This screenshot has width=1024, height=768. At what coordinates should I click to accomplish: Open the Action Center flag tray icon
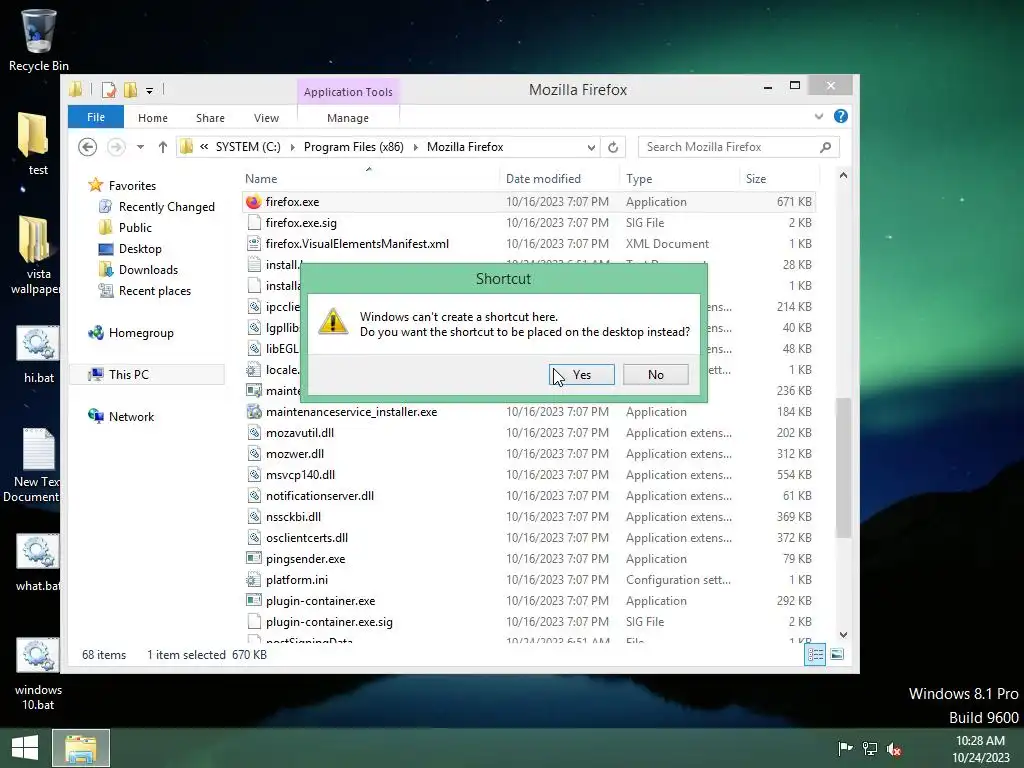(845, 748)
